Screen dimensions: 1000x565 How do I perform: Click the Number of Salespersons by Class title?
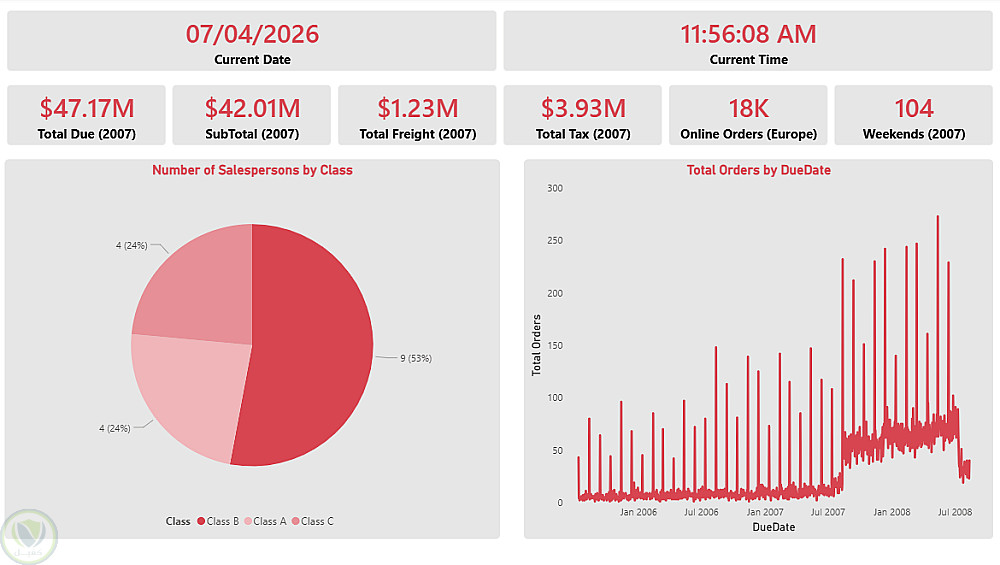click(x=252, y=170)
